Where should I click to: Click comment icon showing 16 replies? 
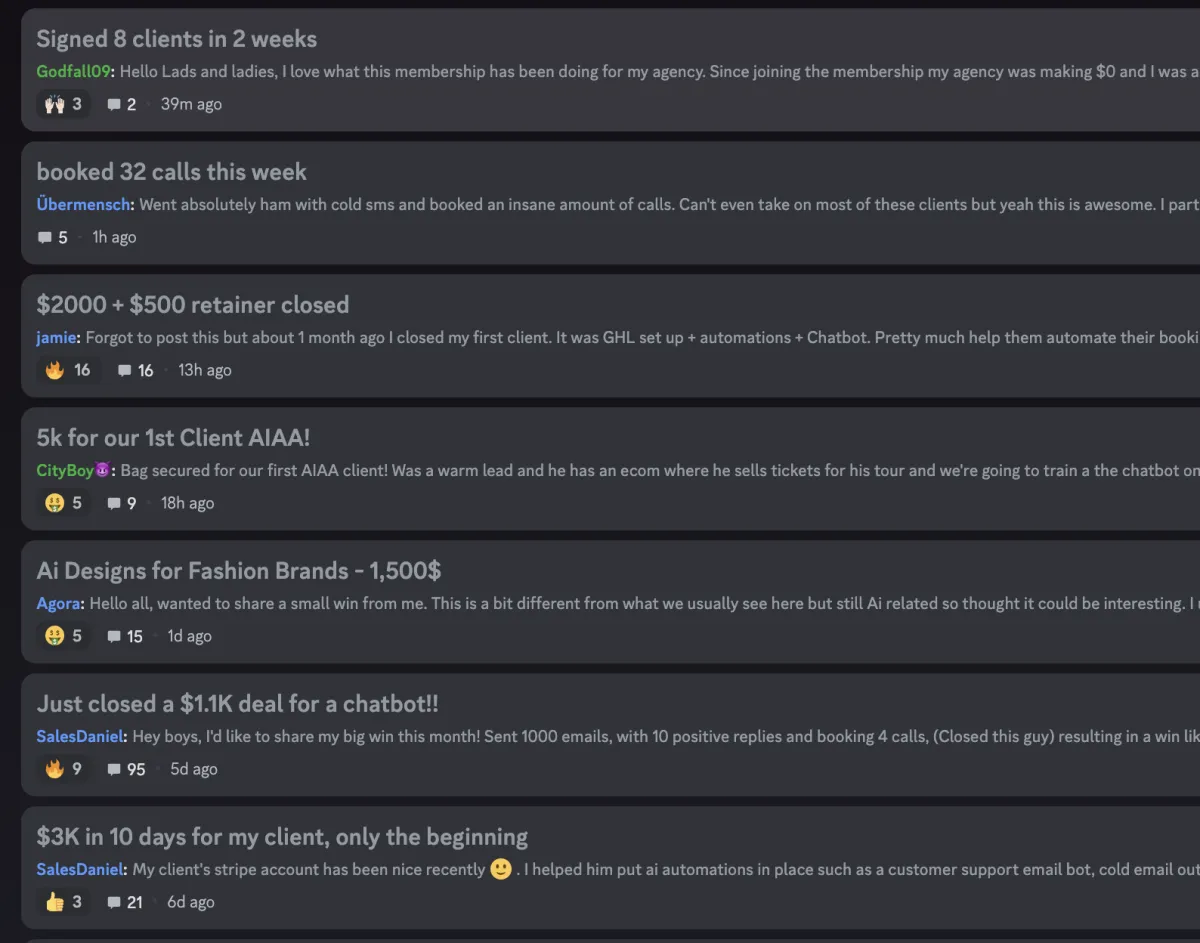tap(124, 370)
